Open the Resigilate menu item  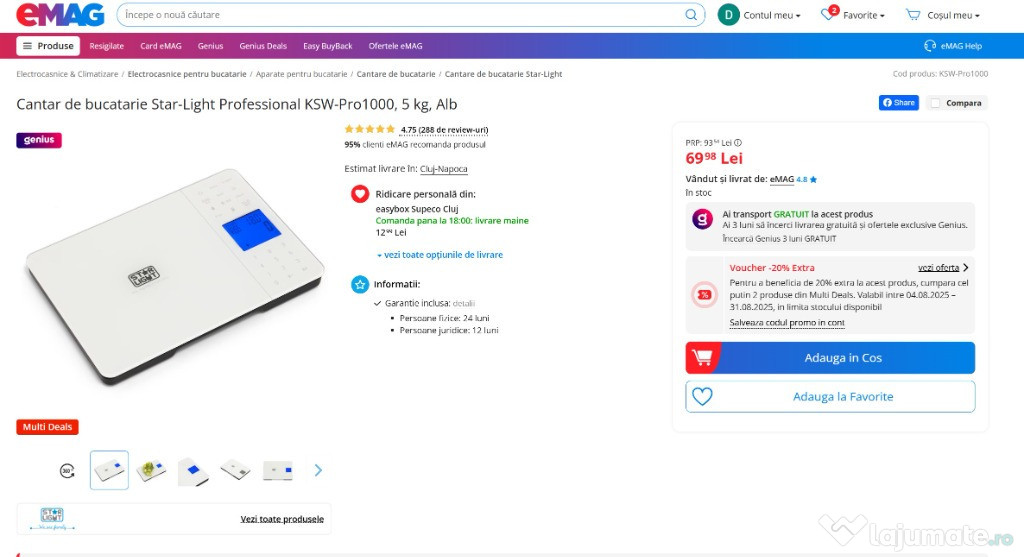point(106,46)
